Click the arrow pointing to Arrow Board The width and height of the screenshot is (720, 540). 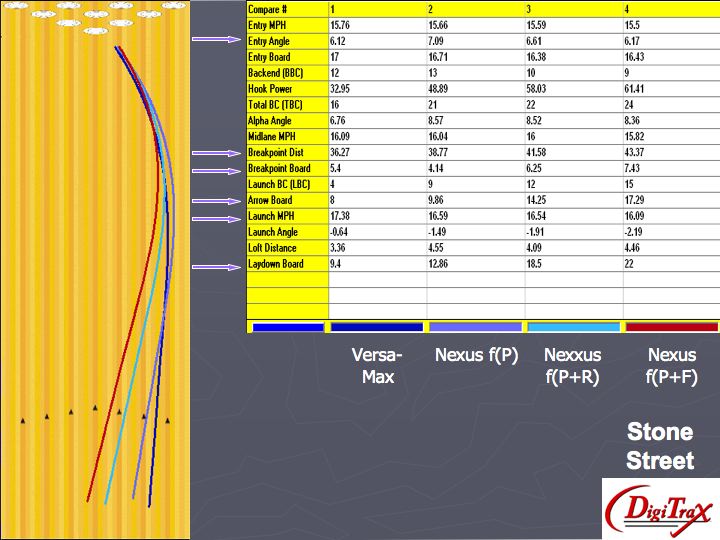[x=218, y=201]
